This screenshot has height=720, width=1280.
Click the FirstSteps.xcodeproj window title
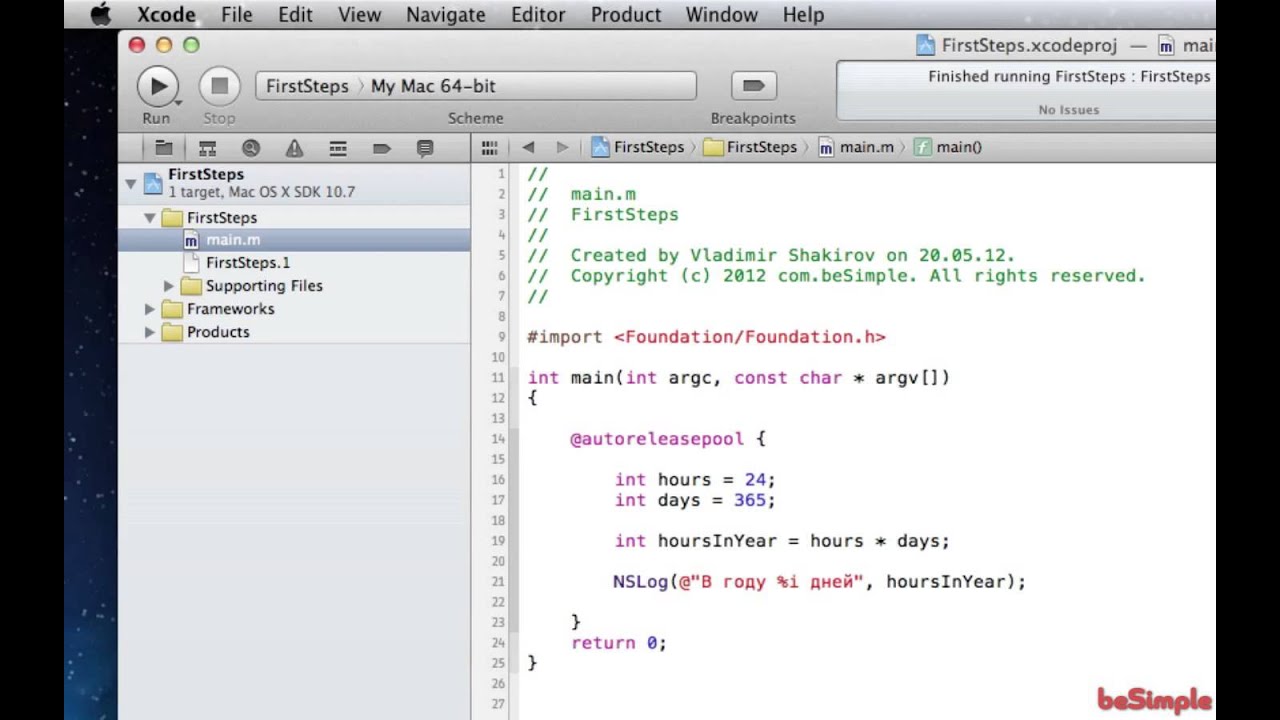coord(1029,45)
